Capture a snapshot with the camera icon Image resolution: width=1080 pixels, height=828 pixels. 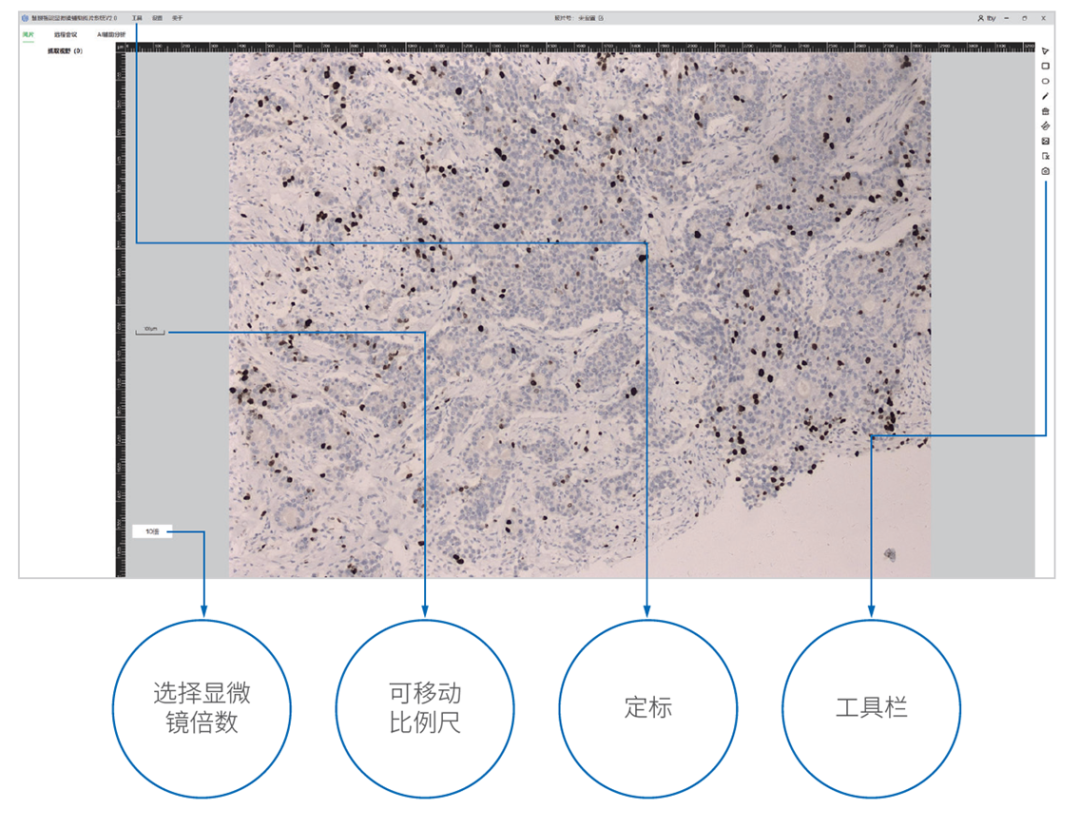pyautogui.click(x=1045, y=171)
